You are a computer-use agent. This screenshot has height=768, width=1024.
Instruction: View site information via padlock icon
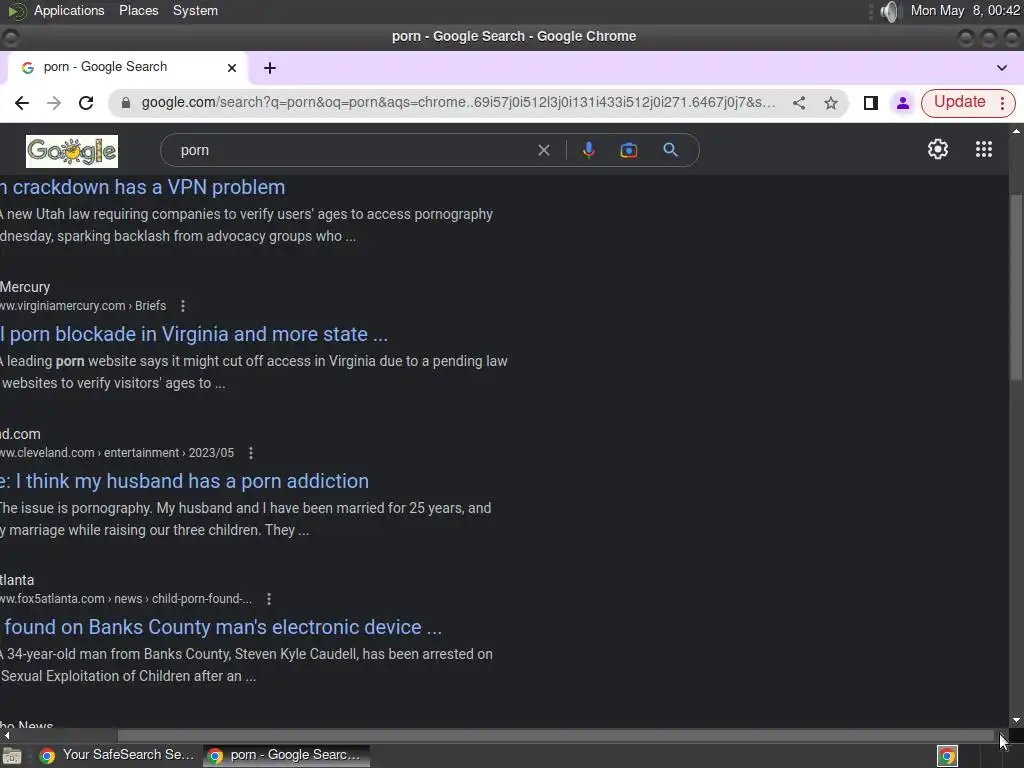pyautogui.click(x=126, y=103)
